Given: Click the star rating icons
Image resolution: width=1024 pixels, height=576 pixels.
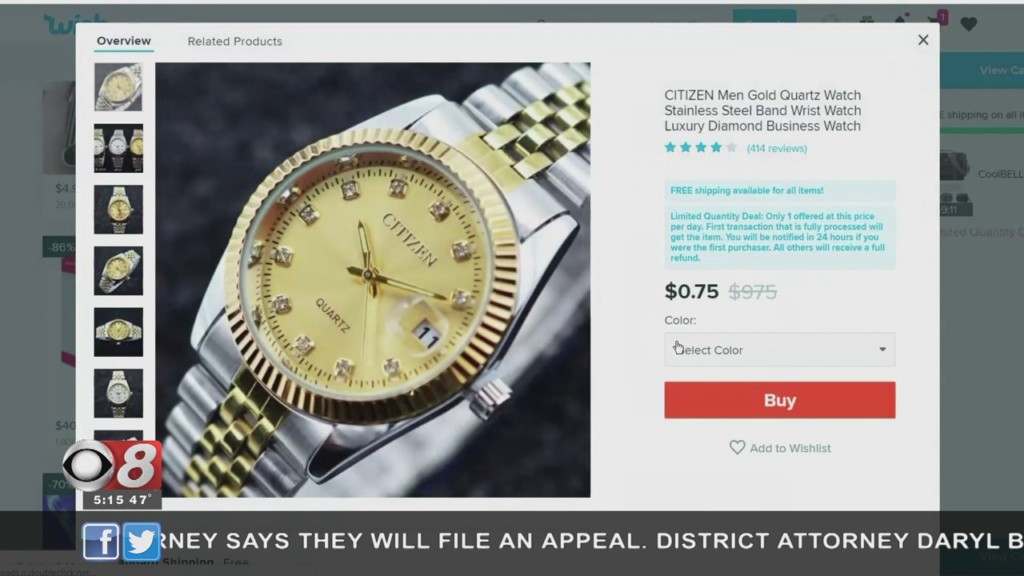Looking at the screenshot, I should (x=701, y=148).
